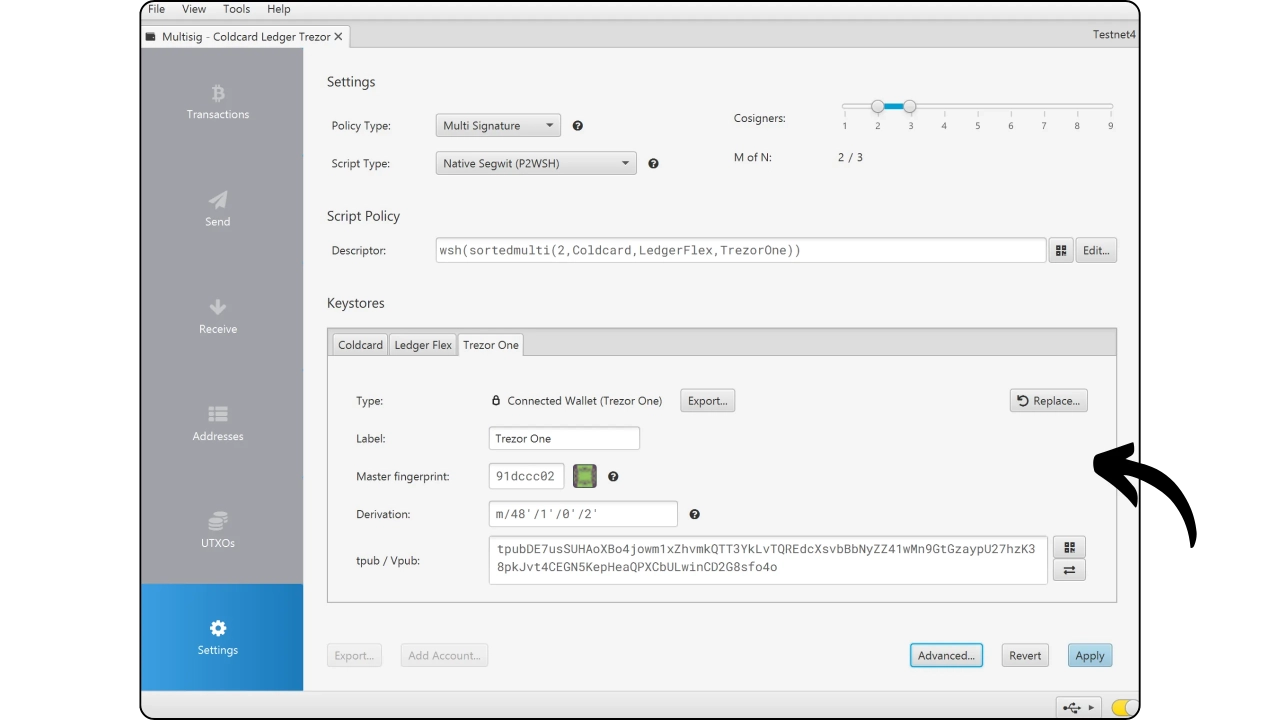Click the Replace... keystore button

[x=1049, y=401]
